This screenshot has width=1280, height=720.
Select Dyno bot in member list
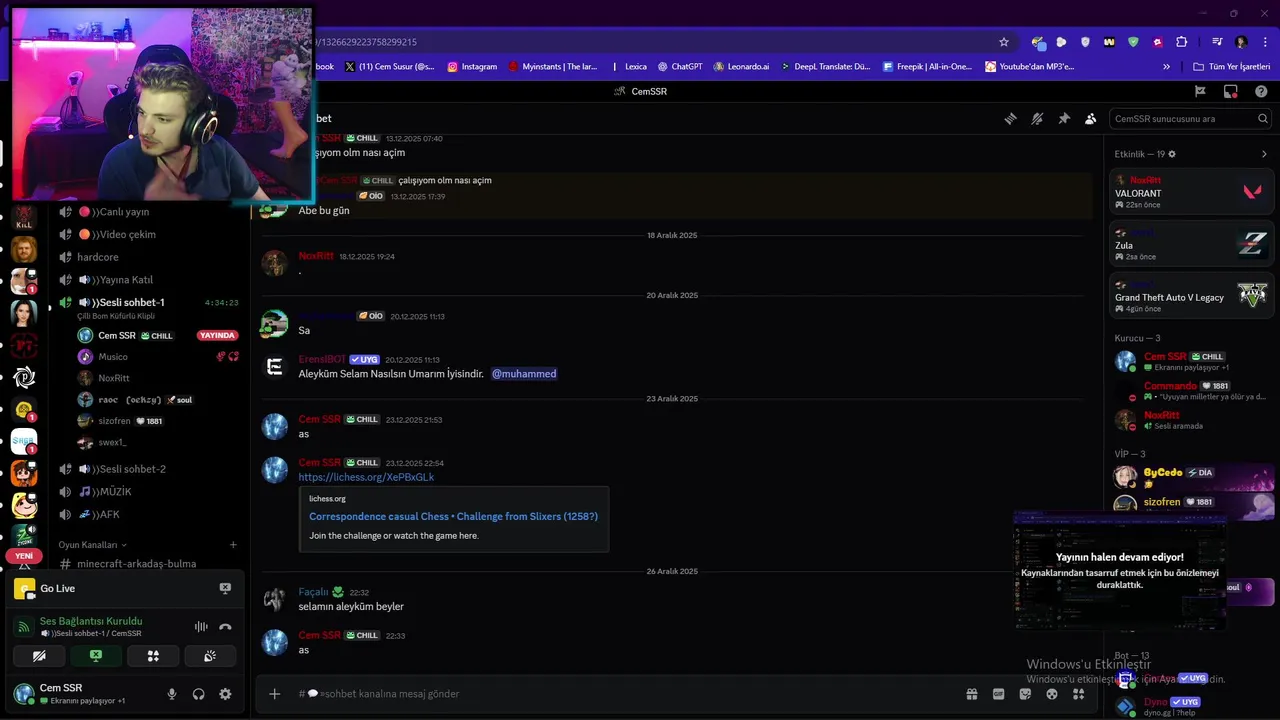(x=1190, y=706)
